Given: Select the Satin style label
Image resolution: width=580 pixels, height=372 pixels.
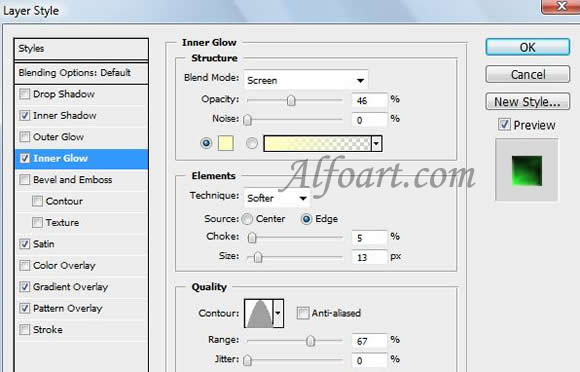Looking at the screenshot, I should [44, 244].
